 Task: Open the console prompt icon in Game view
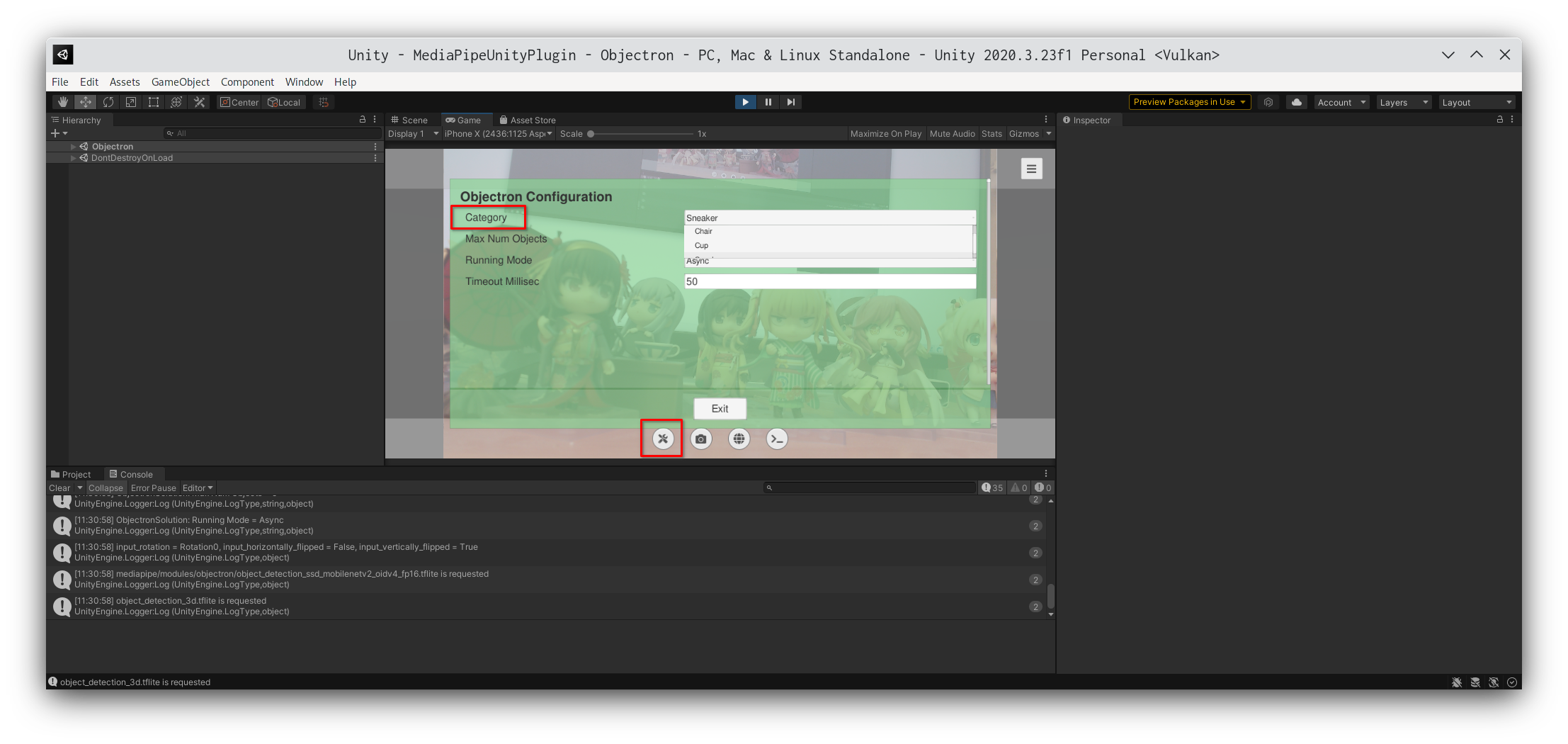[776, 439]
